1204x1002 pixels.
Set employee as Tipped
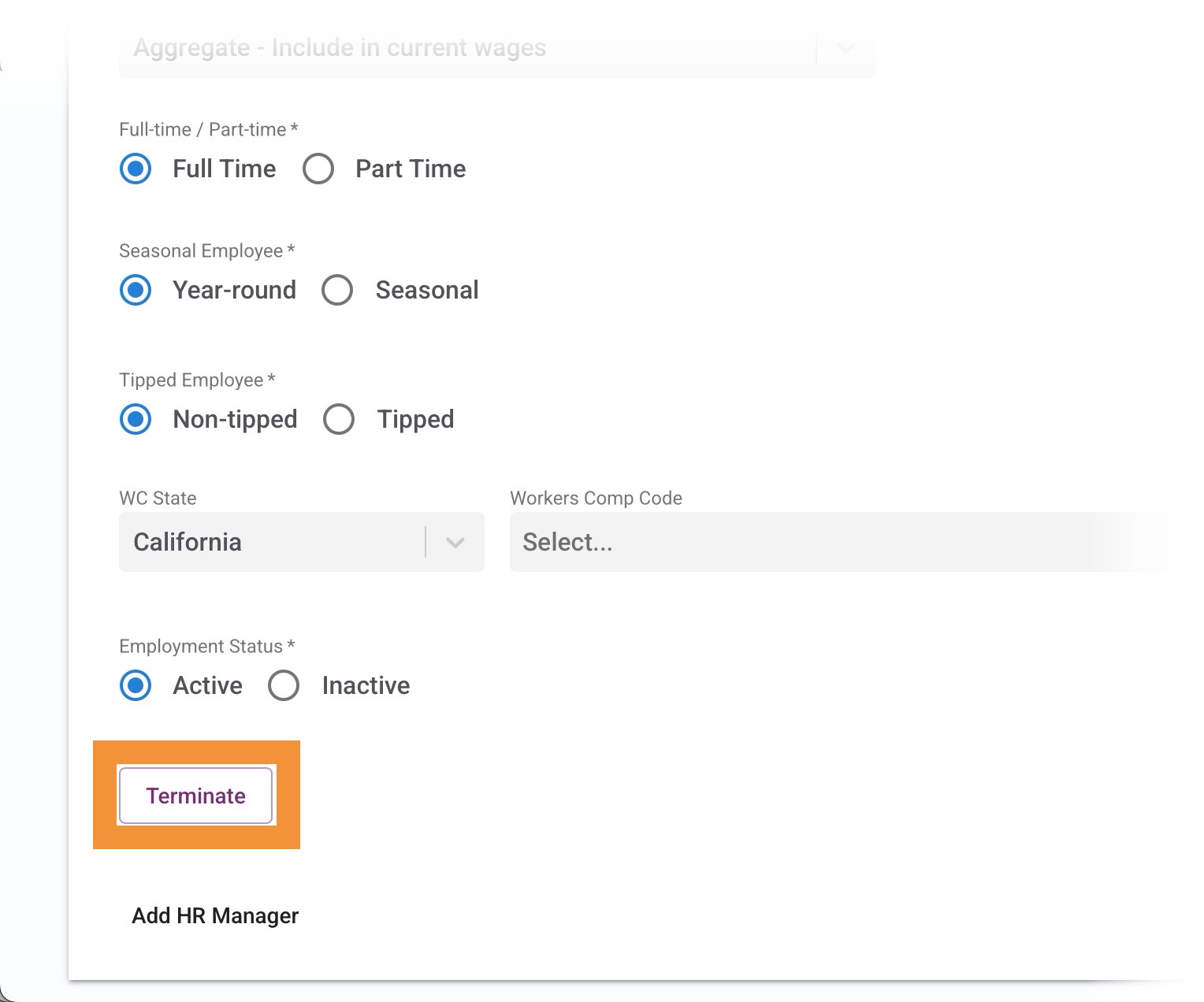[x=339, y=420]
